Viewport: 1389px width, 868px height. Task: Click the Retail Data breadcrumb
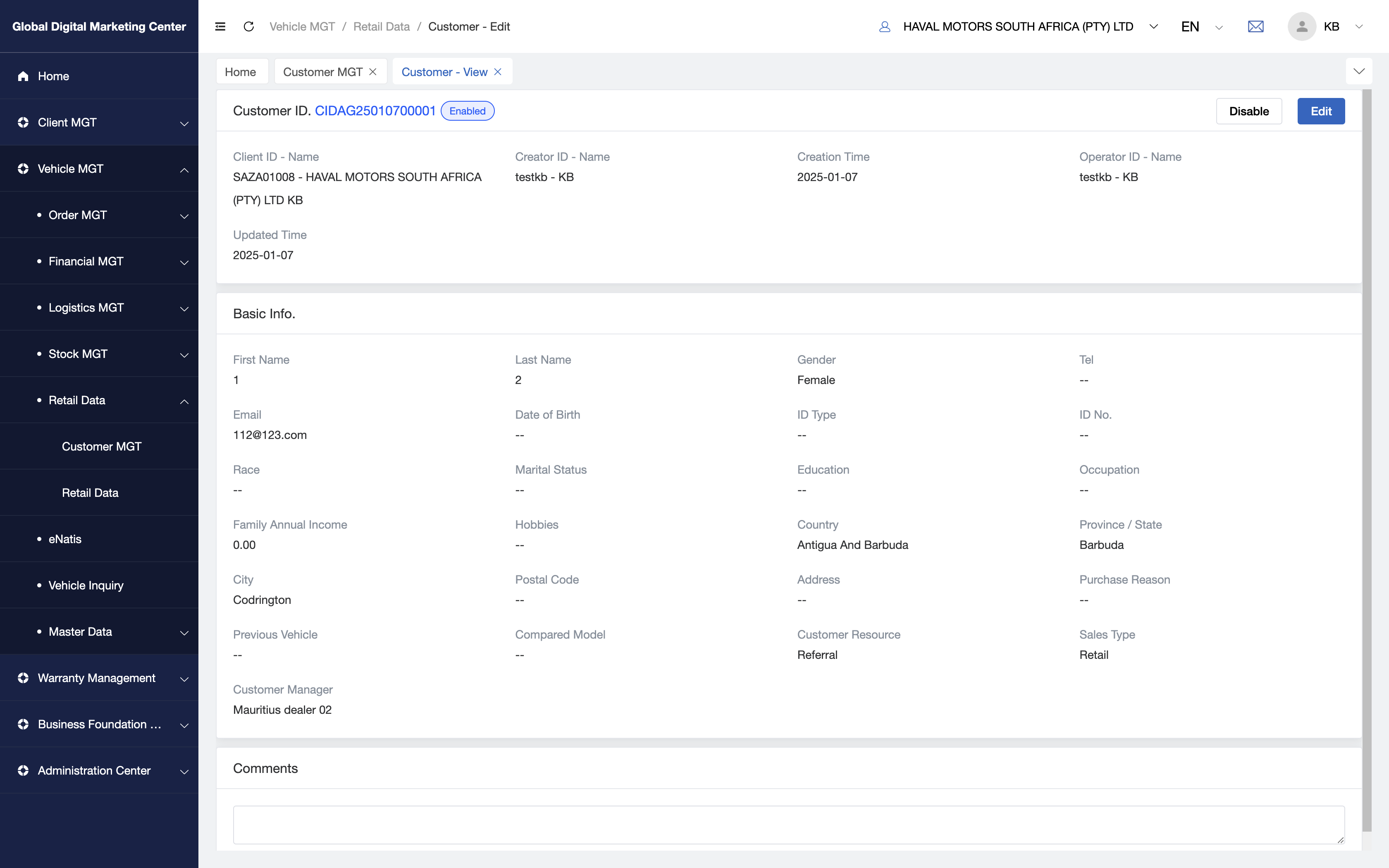[x=381, y=26]
